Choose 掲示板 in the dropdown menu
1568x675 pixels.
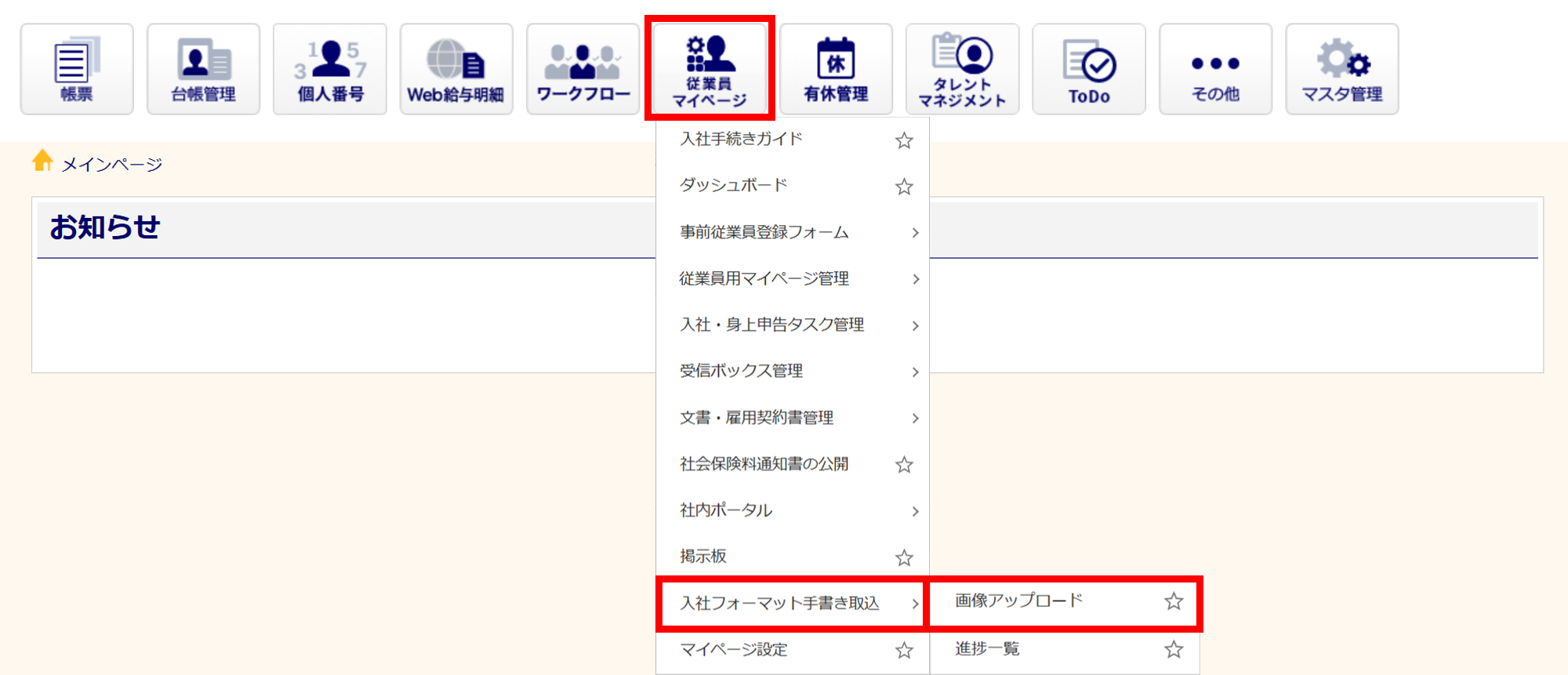click(x=703, y=557)
